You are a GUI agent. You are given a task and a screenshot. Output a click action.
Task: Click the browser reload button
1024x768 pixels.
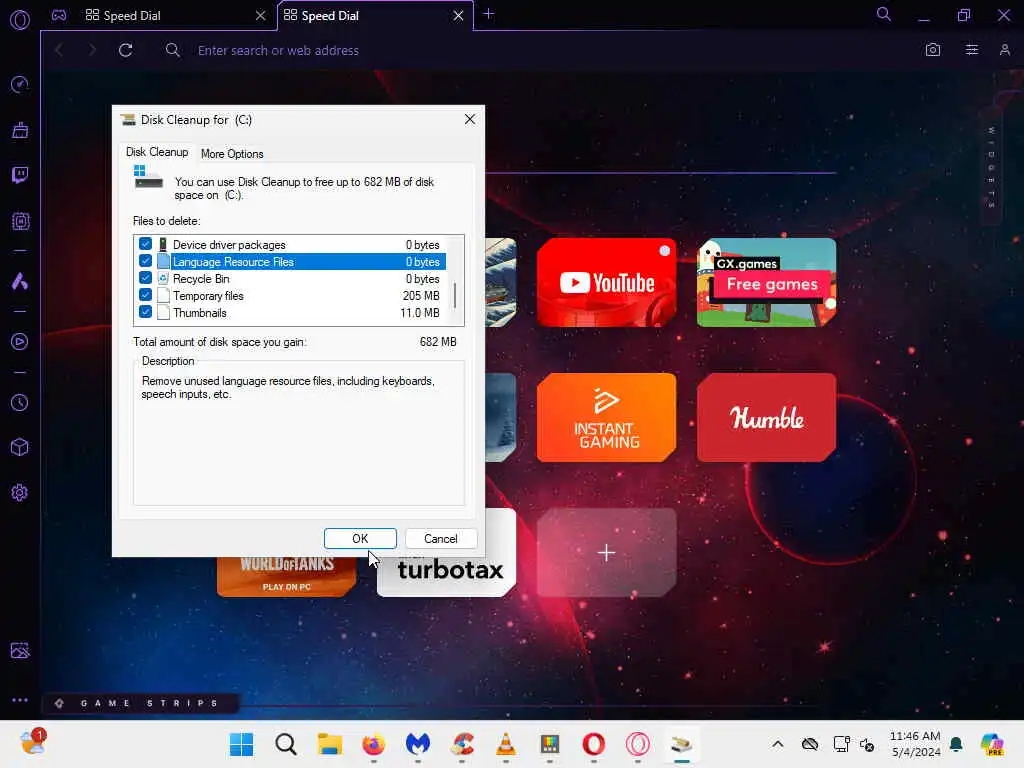(x=125, y=50)
